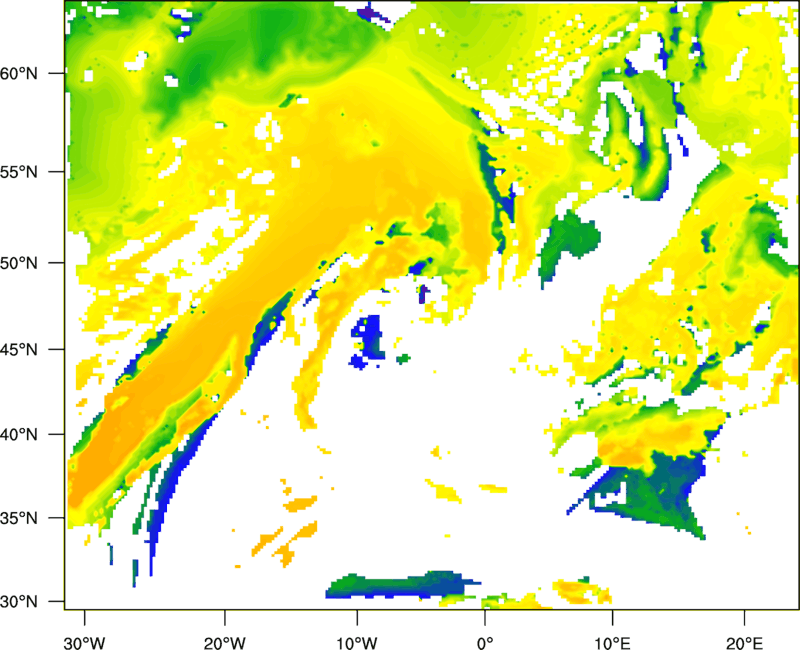Click the 55°N latitude label
The image size is (800, 650).
click(19, 172)
